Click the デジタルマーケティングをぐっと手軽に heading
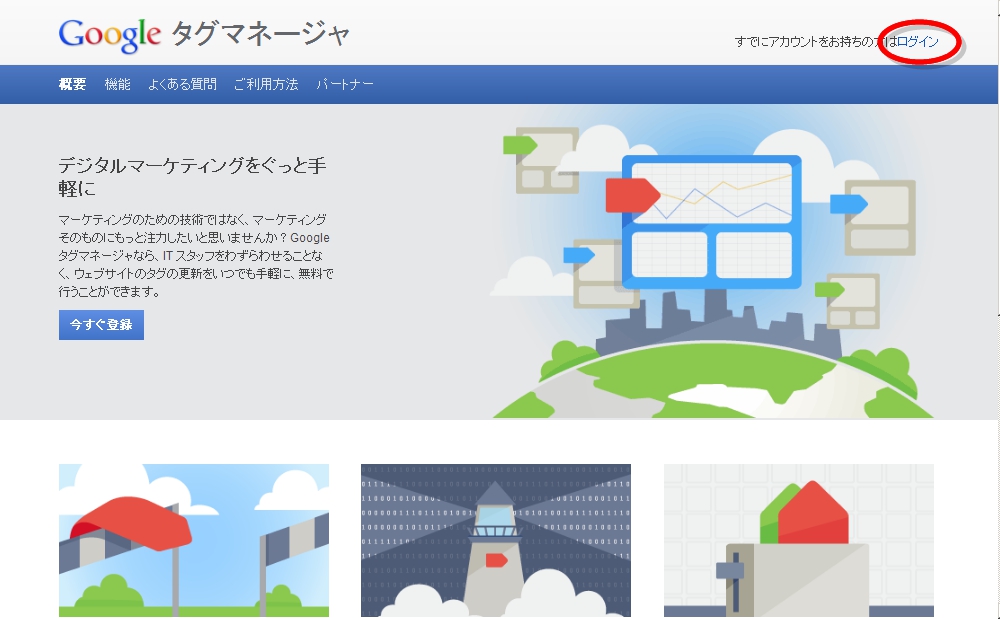 (193, 177)
